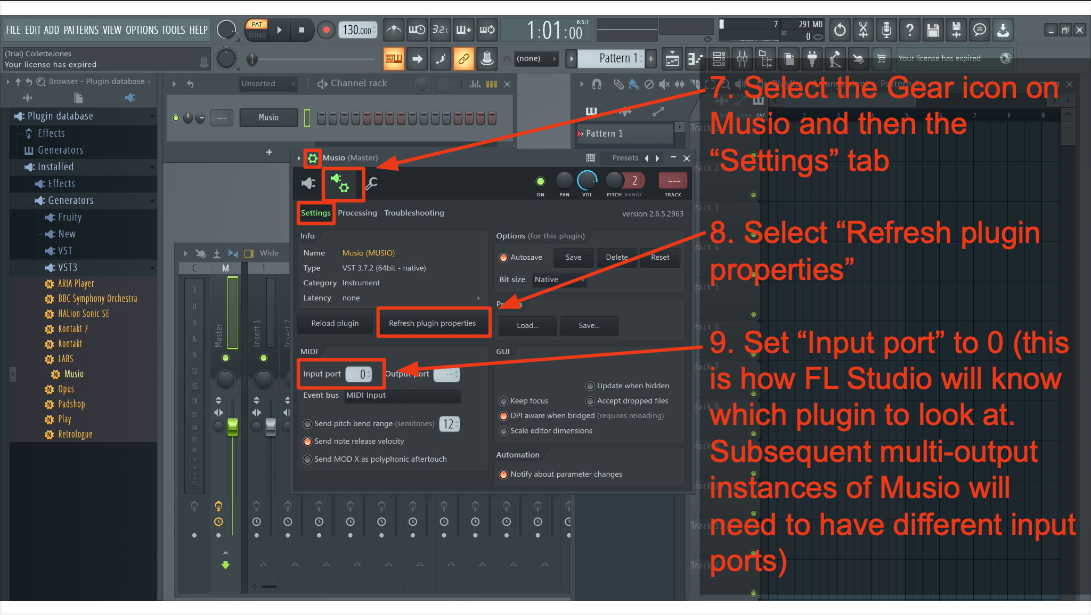This screenshot has width=1091, height=615.
Task: Click the Delete button in plugin Options
Action: [616, 257]
